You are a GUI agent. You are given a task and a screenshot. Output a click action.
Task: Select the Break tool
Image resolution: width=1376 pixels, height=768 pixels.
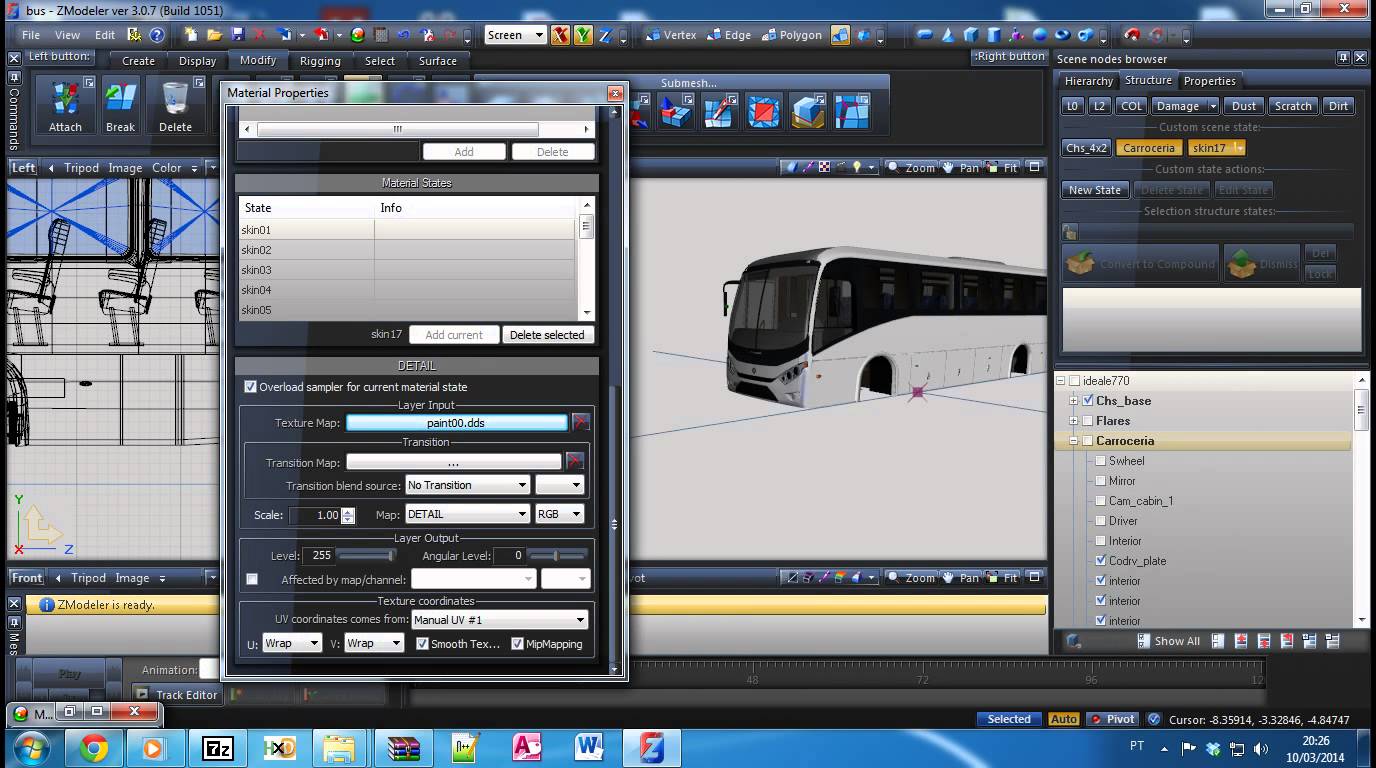(x=121, y=105)
